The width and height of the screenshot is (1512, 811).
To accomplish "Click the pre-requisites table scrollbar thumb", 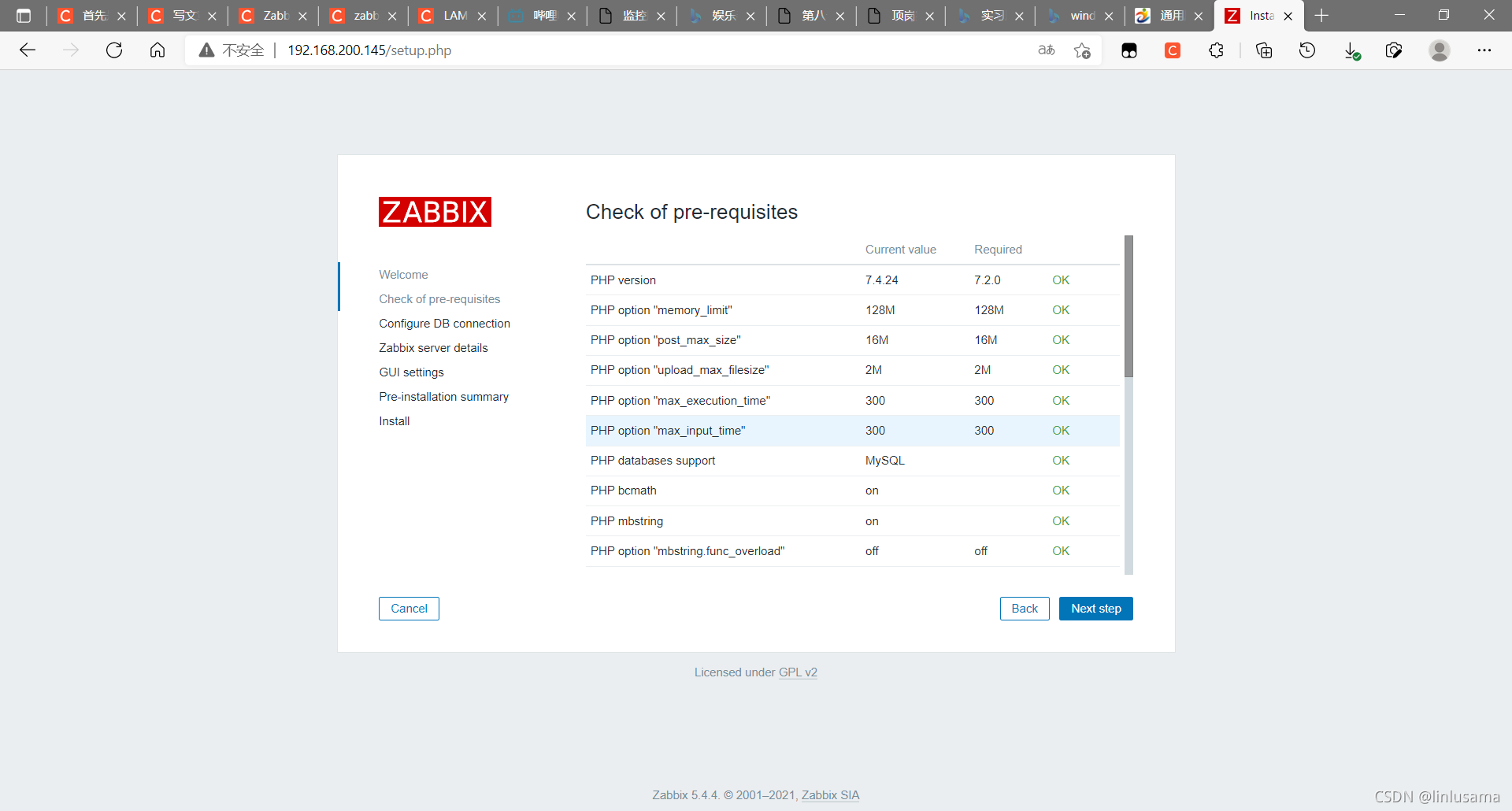I will coord(1128,306).
